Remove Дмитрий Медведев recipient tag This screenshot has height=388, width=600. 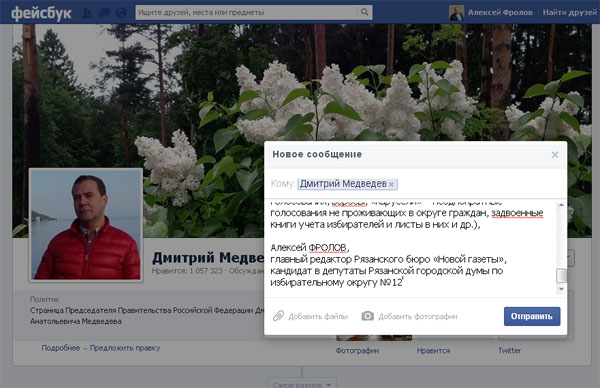[391, 184]
